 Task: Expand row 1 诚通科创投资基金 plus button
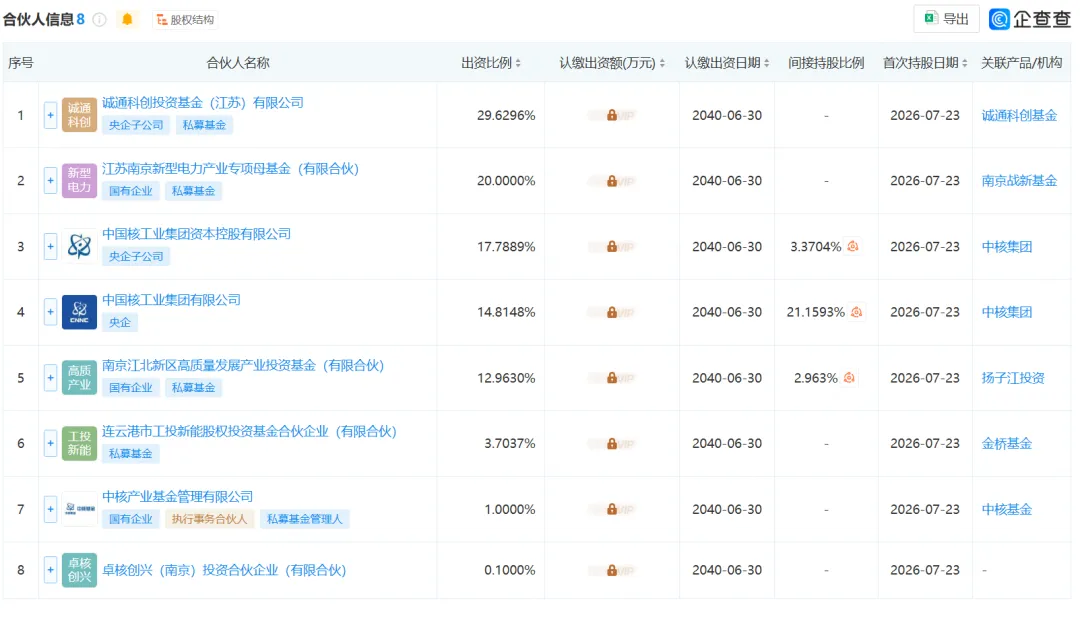click(50, 115)
